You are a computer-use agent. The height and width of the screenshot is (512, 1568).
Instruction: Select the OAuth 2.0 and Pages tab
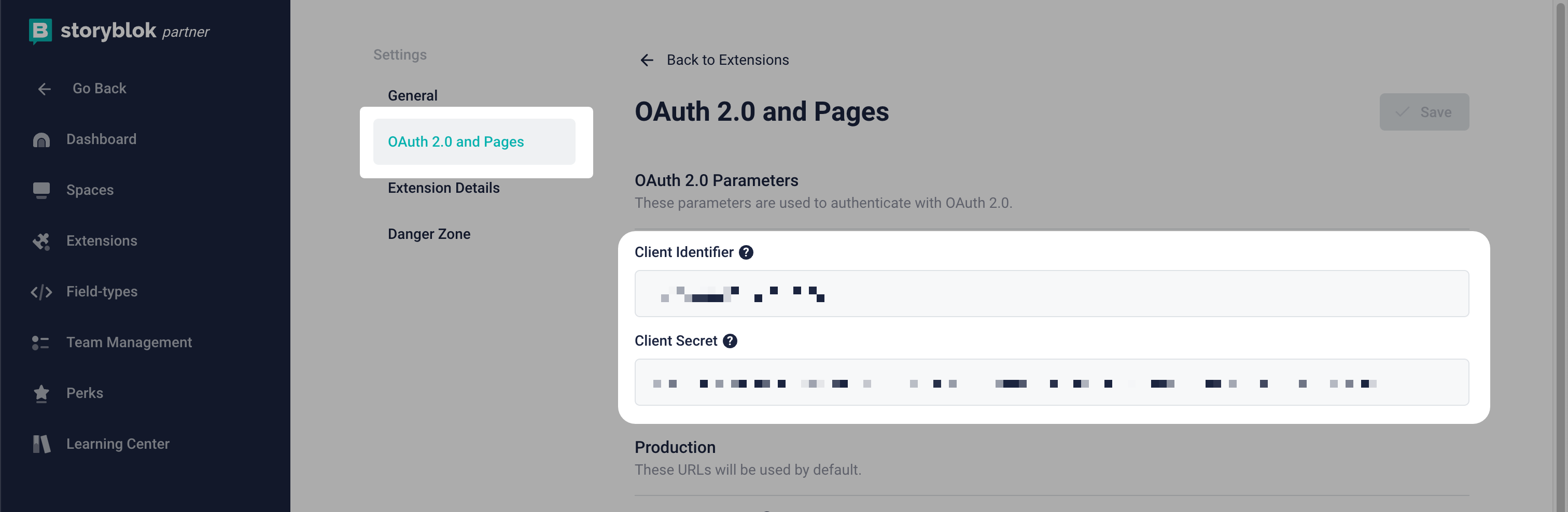tap(455, 141)
